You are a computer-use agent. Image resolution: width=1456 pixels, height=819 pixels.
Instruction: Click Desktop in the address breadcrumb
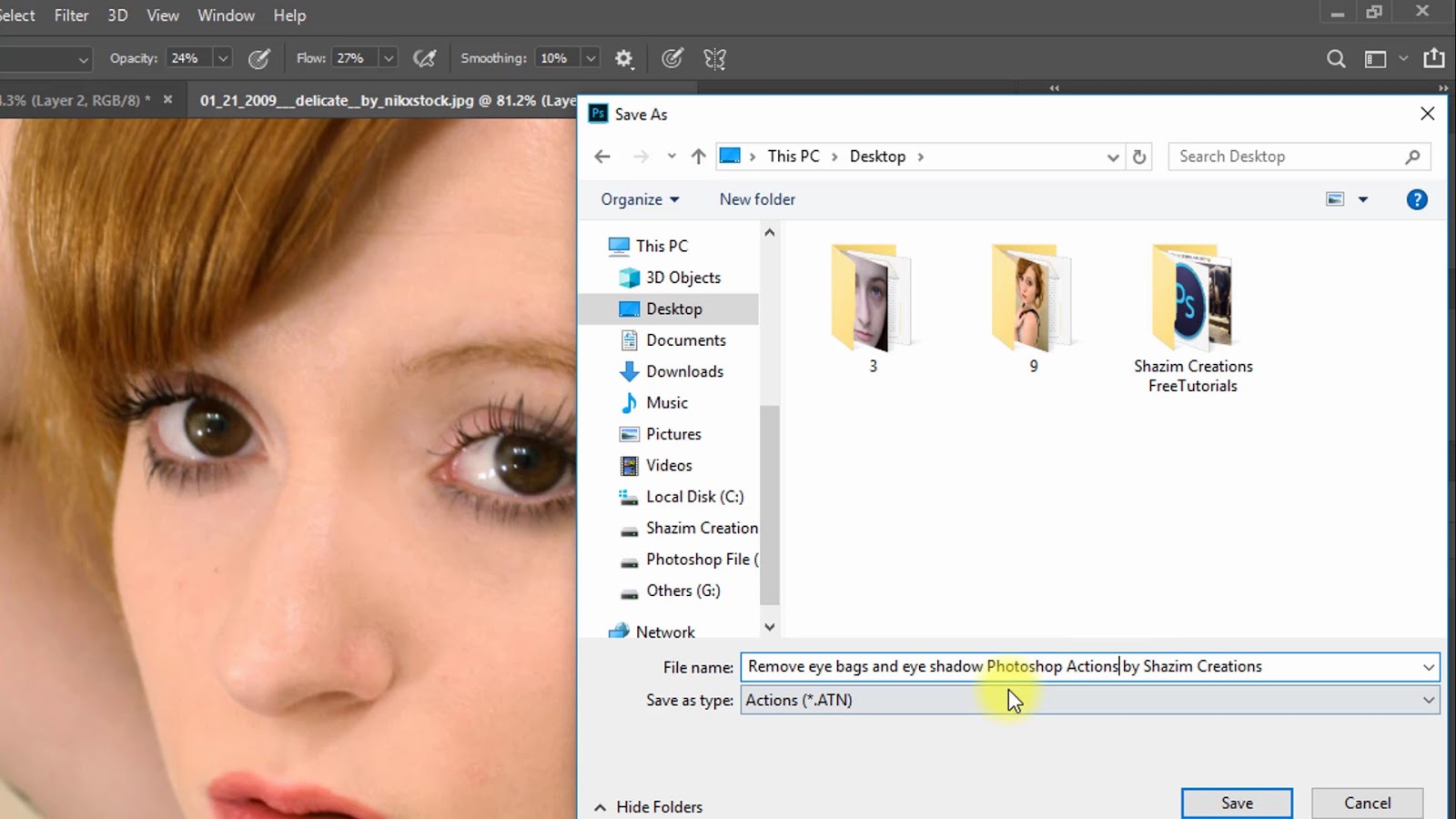pyautogui.click(x=877, y=157)
